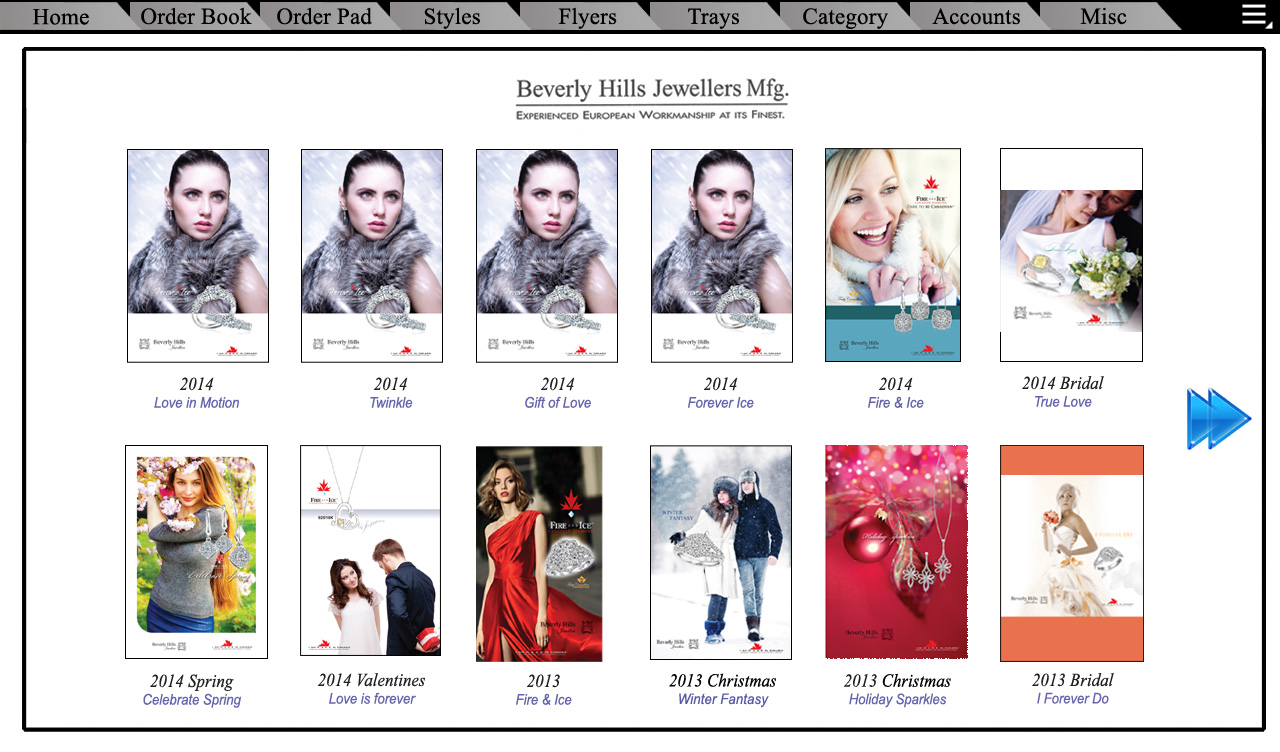Click the True Love link
Screen dimensions: 1280x752
click(x=1063, y=402)
